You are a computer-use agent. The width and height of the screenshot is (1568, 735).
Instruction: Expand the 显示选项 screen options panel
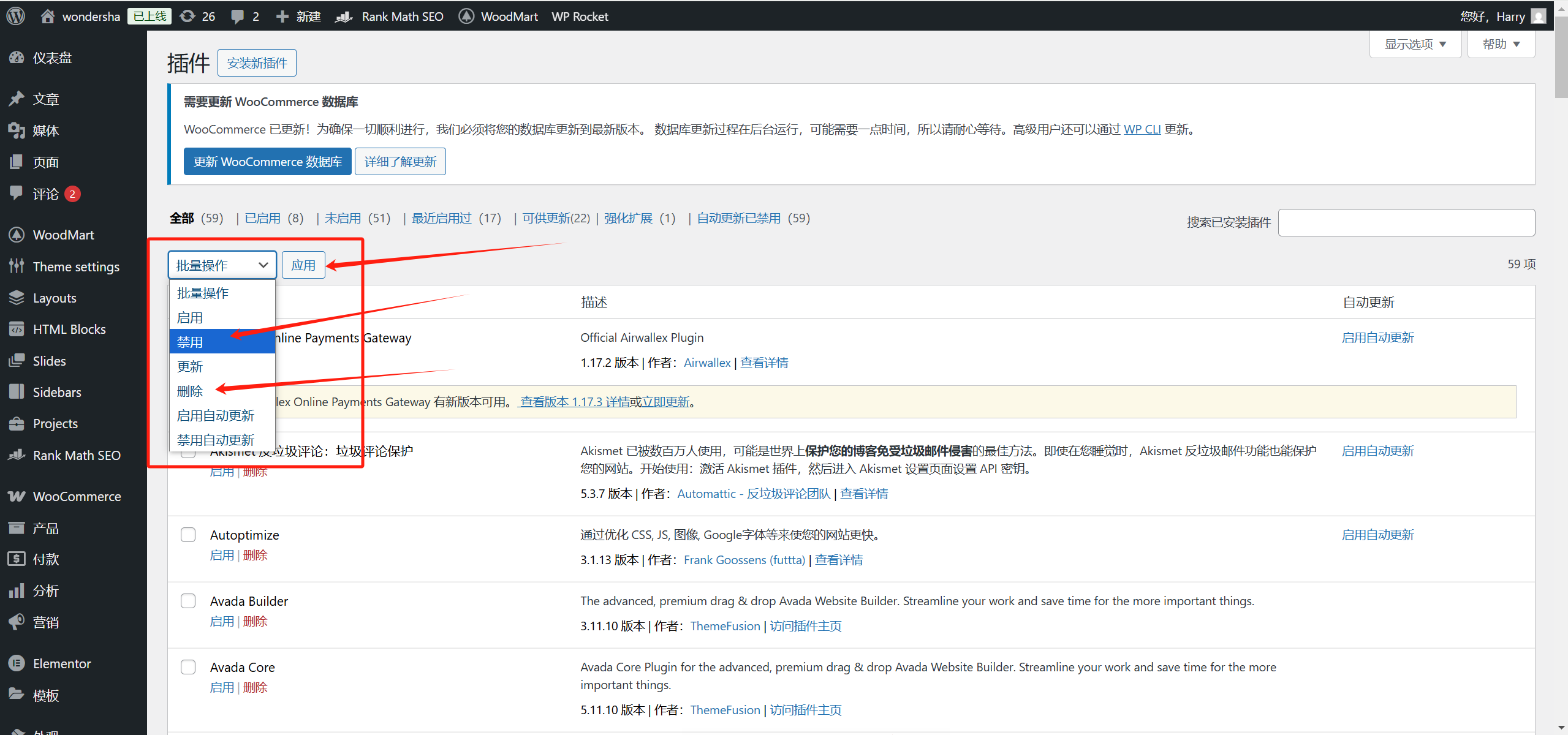(1415, 44)
